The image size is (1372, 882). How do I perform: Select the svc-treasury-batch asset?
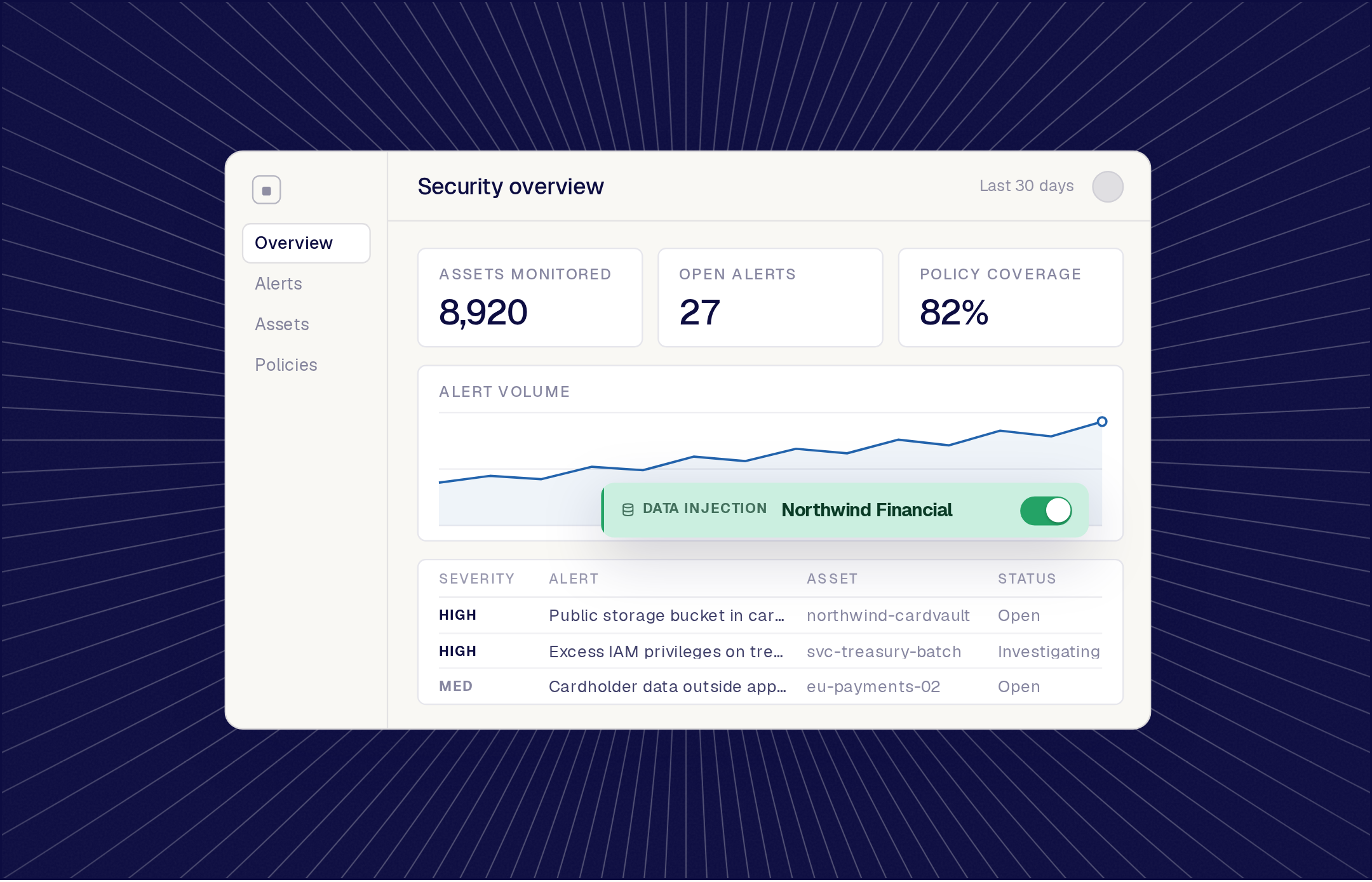pos(884,652)
